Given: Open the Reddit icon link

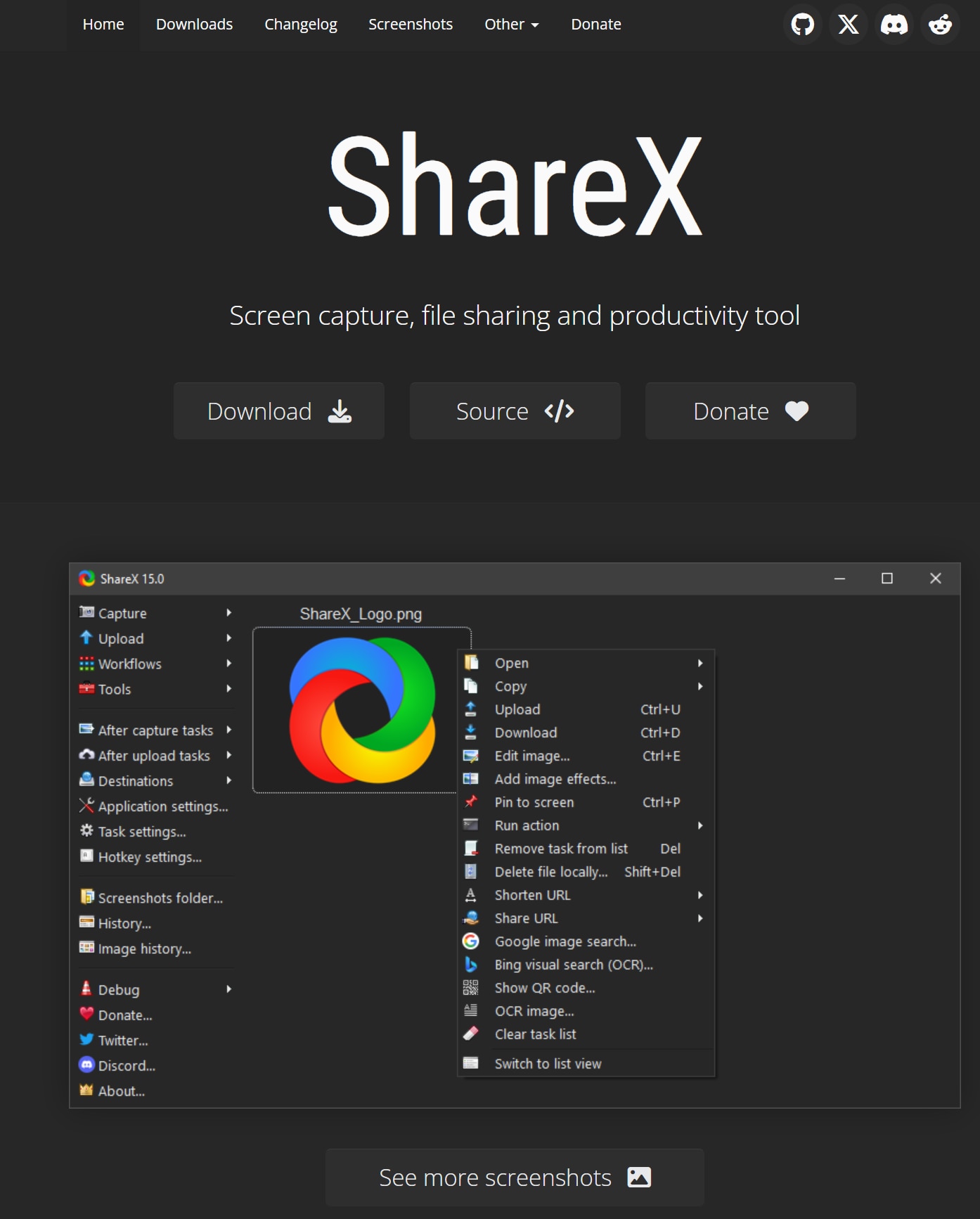Looking at the screenshot, I should tap(940, 25).
